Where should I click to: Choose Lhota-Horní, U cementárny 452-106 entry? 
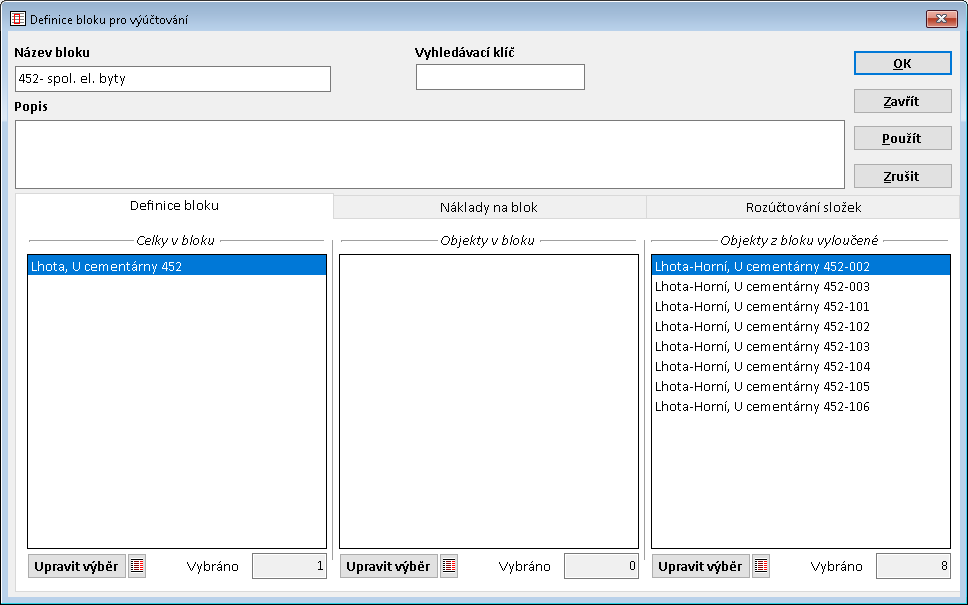click(762, 407)
